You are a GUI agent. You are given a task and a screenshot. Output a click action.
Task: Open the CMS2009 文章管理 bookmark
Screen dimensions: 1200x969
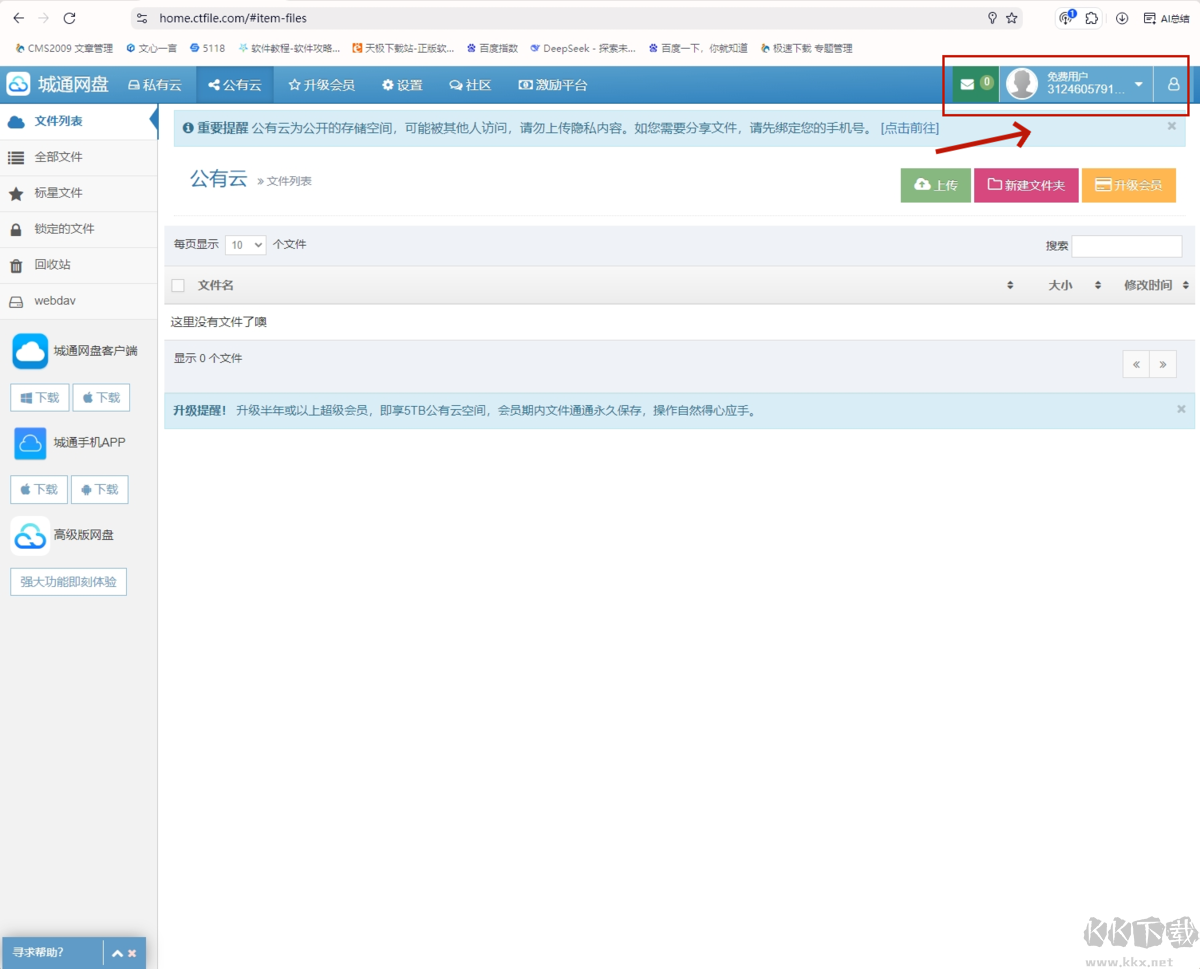[x=64, y=48]
